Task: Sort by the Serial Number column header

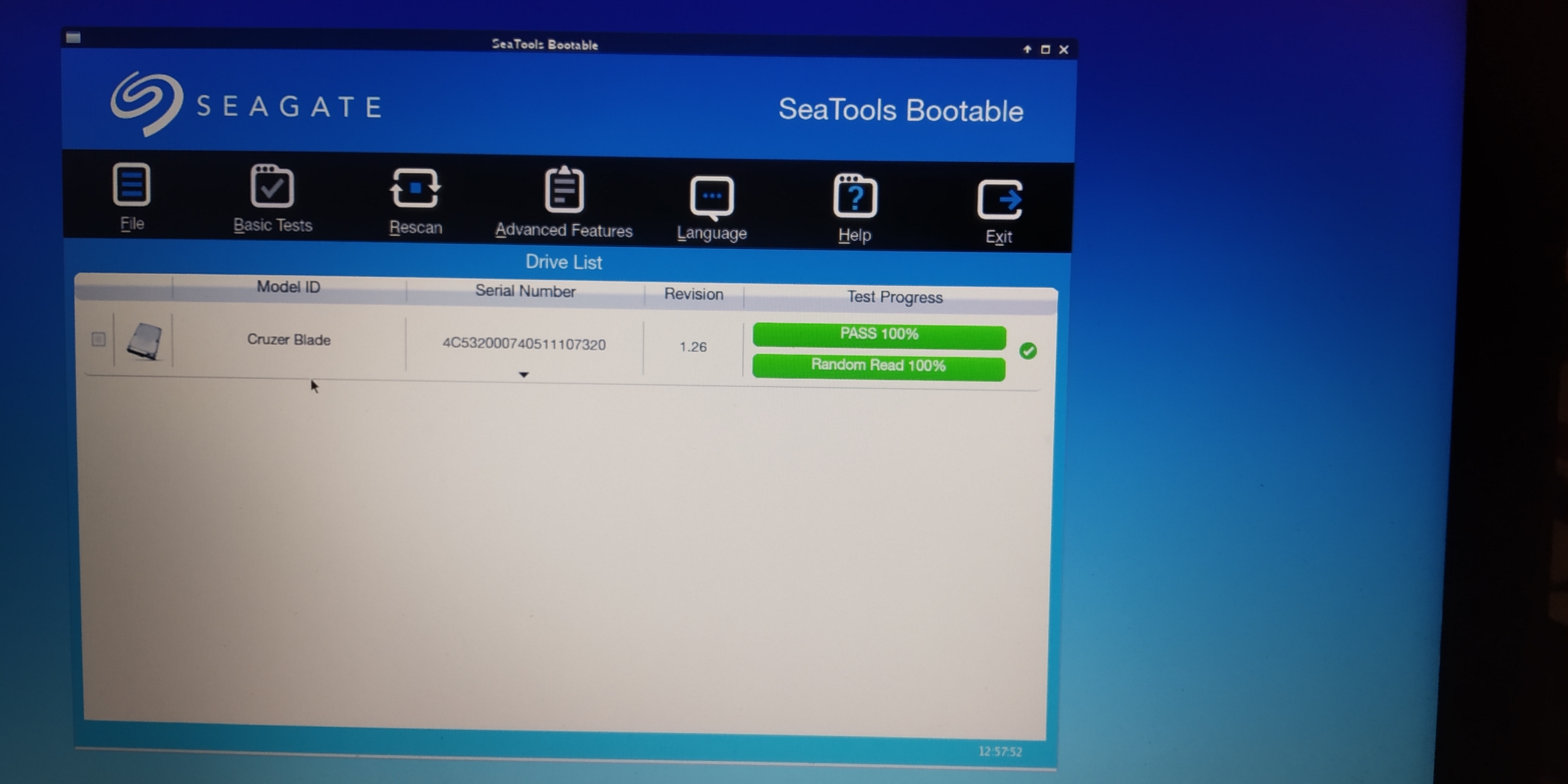Action: tap(525, 292)
